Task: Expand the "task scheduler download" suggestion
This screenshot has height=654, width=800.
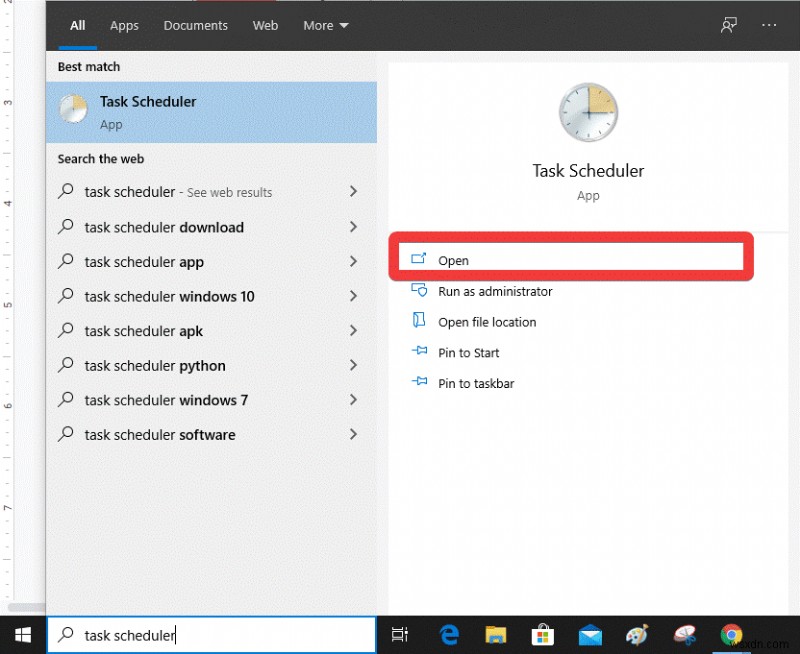Action: (x=353, y=227)
